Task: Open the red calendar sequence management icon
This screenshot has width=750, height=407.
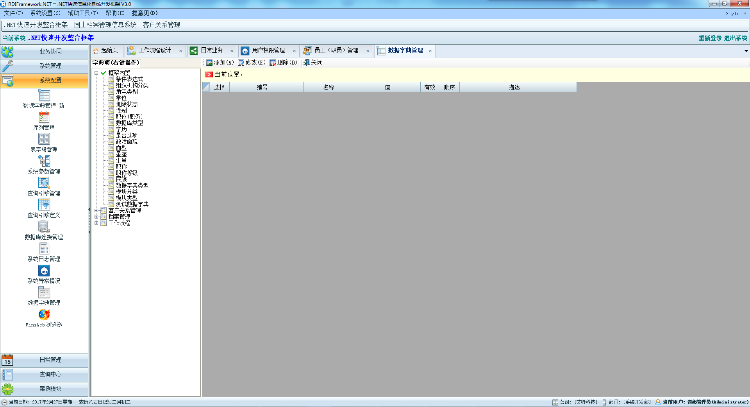Action: [x=44, y=117]
